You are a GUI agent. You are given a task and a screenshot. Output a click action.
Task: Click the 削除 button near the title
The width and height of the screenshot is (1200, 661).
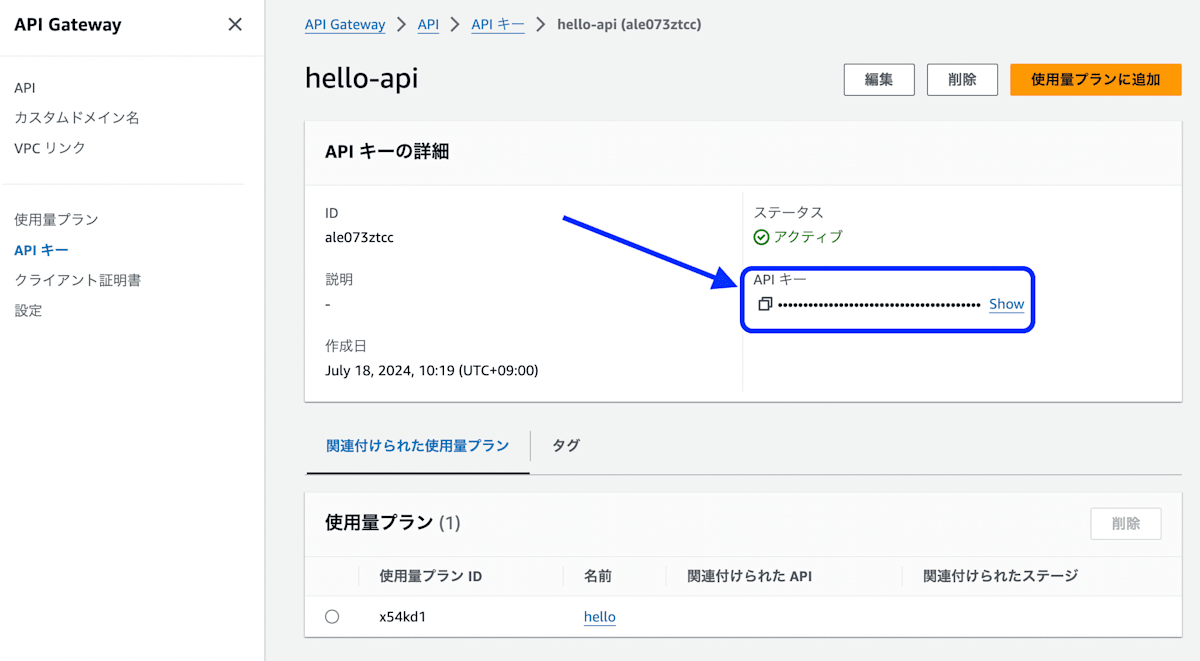point(963,80)
